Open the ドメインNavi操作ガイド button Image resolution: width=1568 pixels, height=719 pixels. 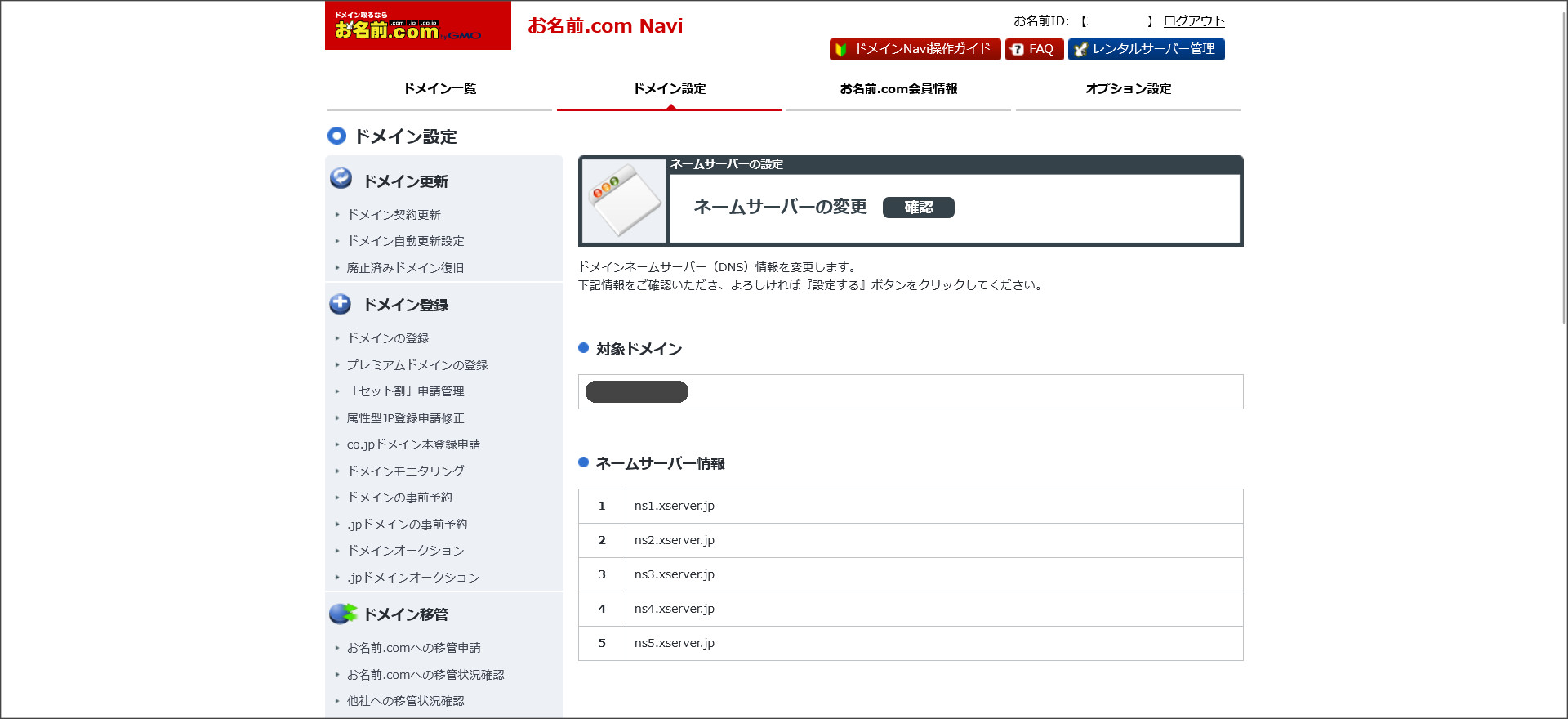coord(915,50)
